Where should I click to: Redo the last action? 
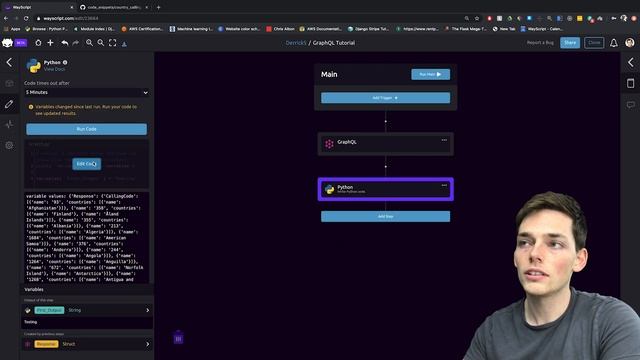pos(76,43)
